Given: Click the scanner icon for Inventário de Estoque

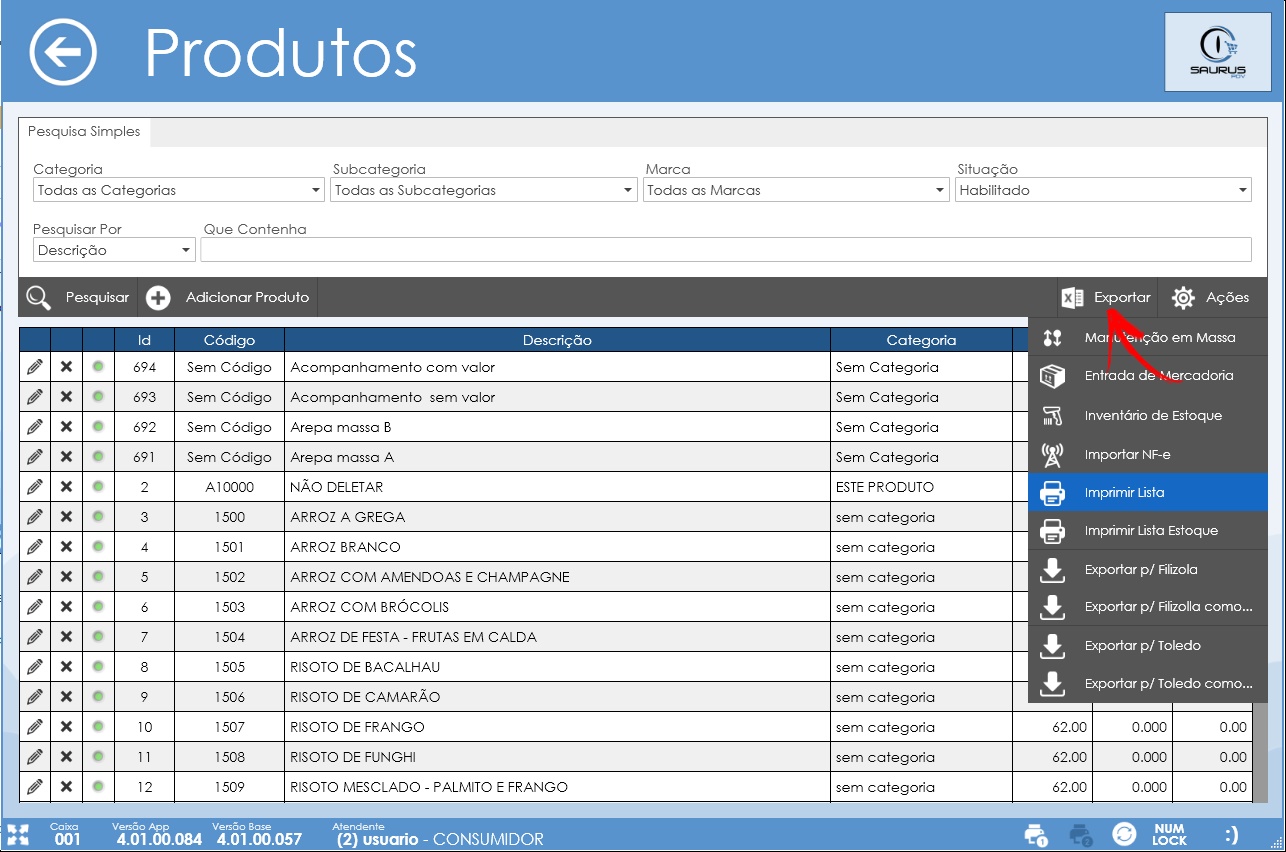Looking at the screenshot, I should (1052, 415).
